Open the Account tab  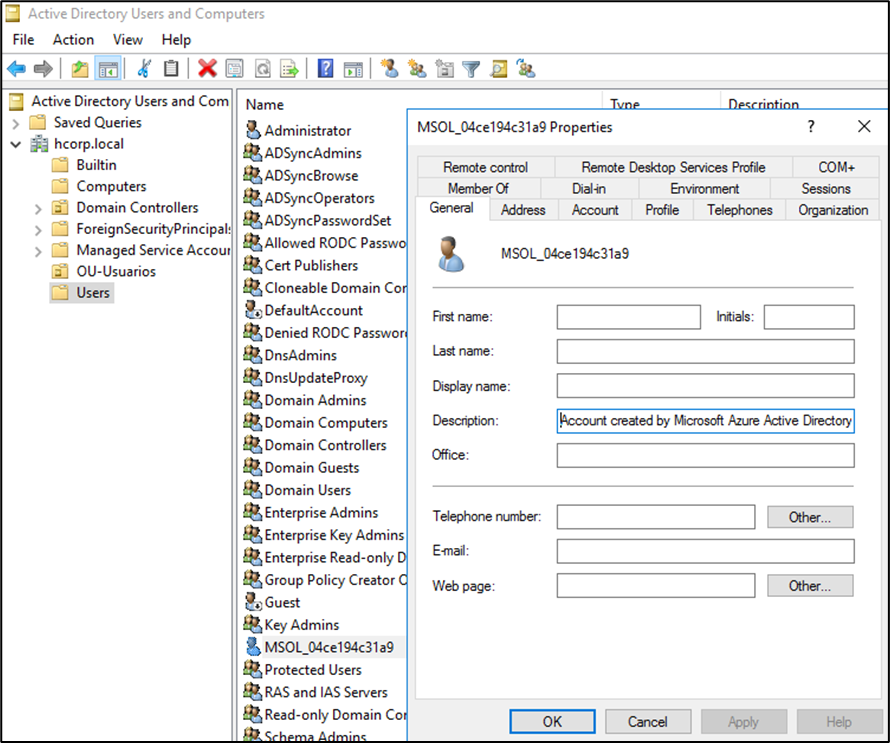coord(595,210)
